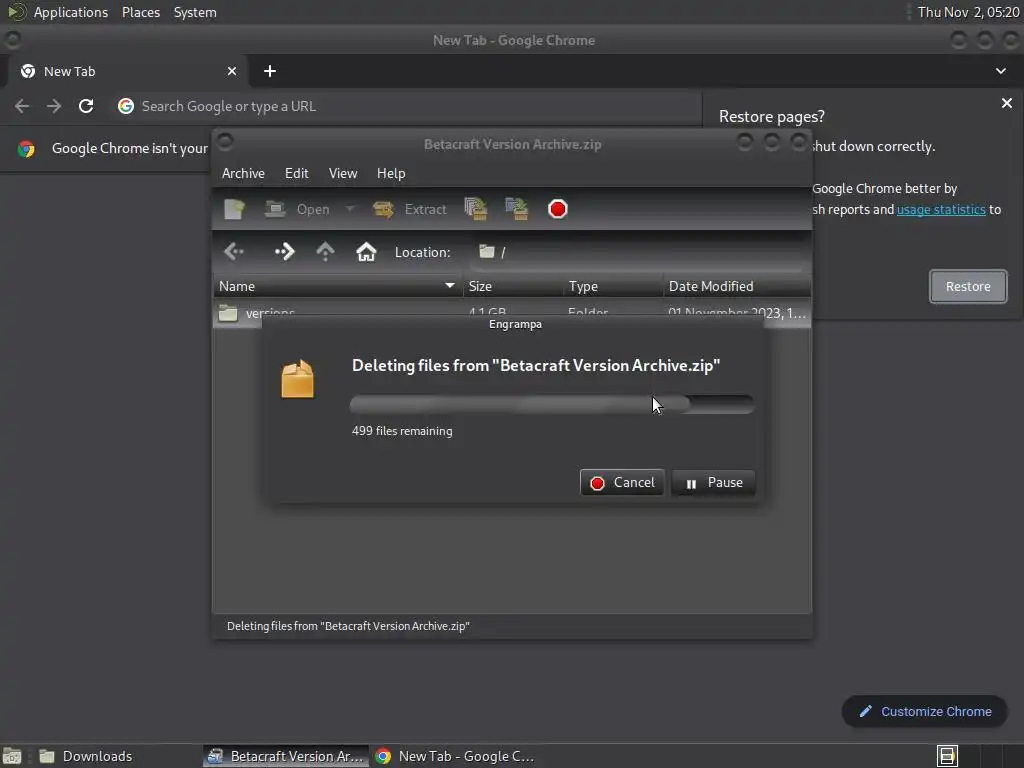This screenshot has width=1024, height=768.
Task: Click Customize Chrome button
Action: [x=925, y=711]
